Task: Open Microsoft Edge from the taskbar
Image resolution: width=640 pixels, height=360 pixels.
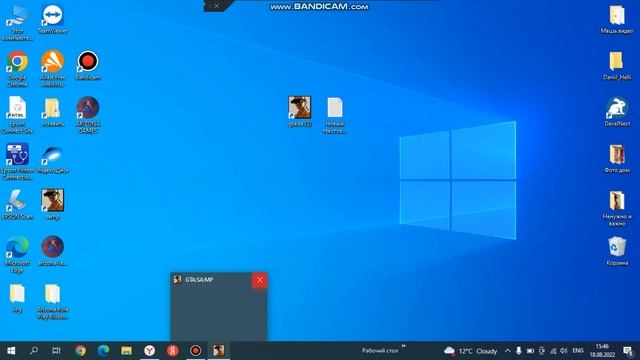Action: (103, 351)
